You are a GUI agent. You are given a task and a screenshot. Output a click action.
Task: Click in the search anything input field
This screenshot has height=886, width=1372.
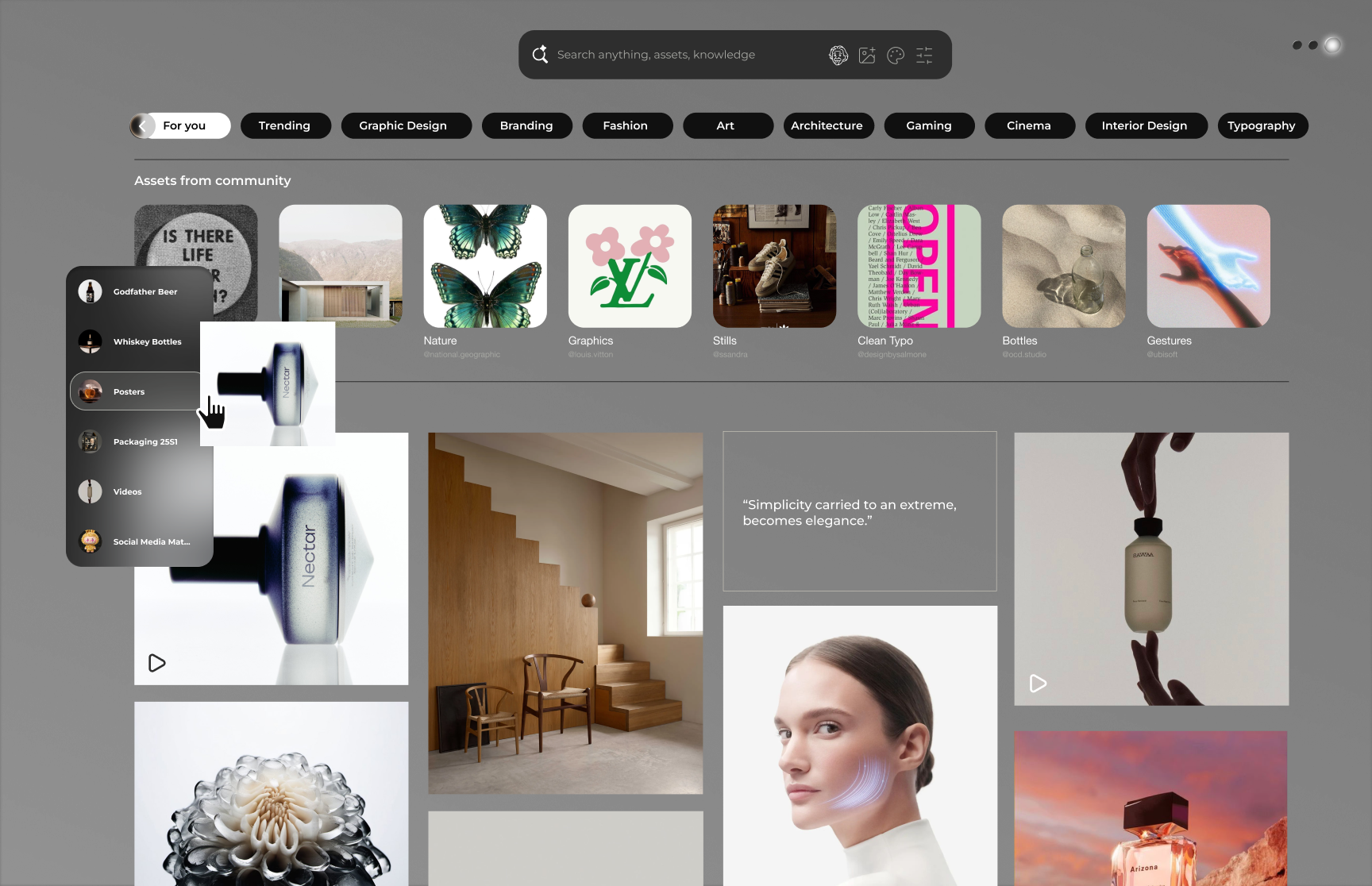point(683,55)
